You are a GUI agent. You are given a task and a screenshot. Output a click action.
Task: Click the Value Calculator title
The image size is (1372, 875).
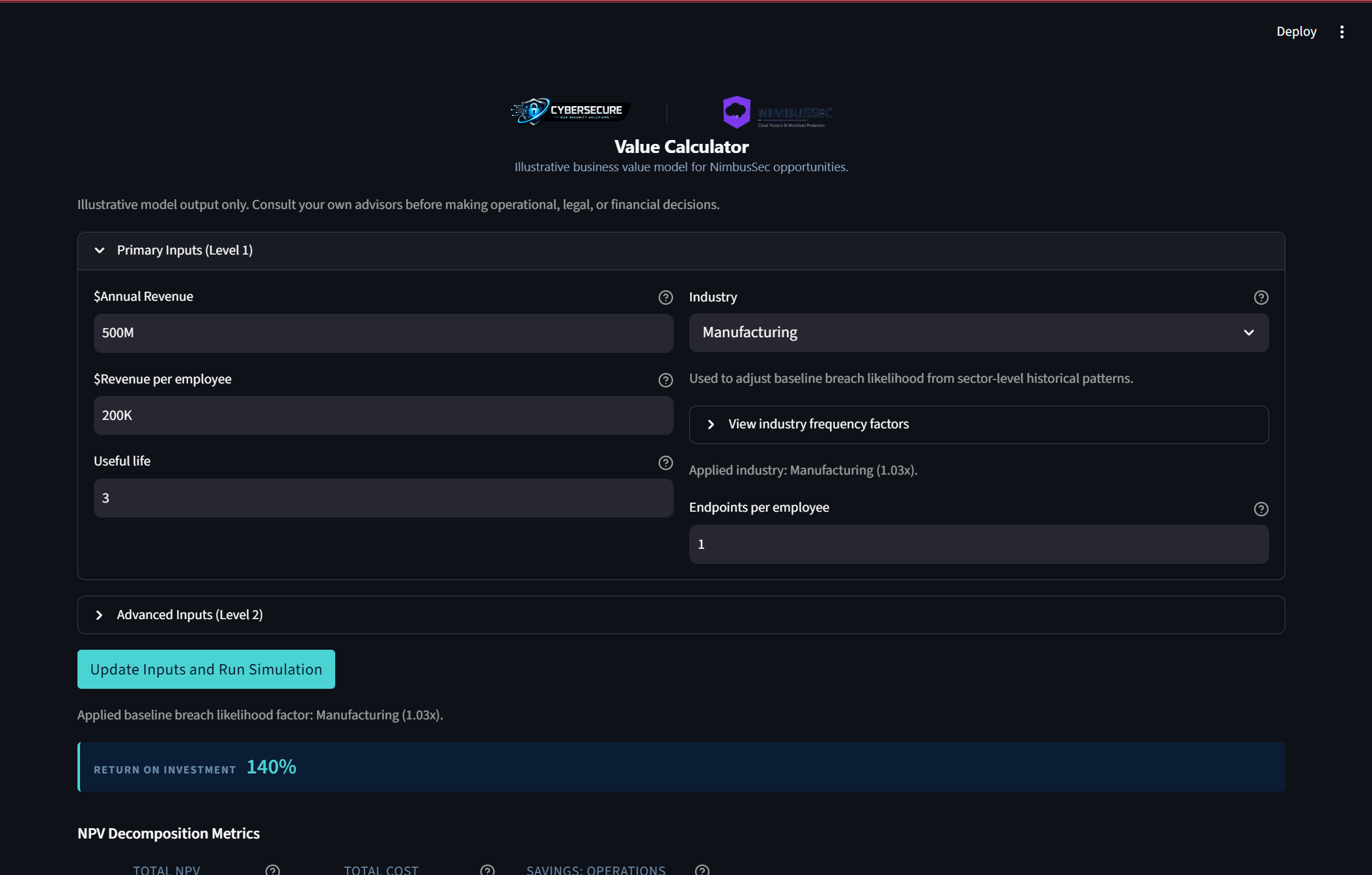point(681,147)
